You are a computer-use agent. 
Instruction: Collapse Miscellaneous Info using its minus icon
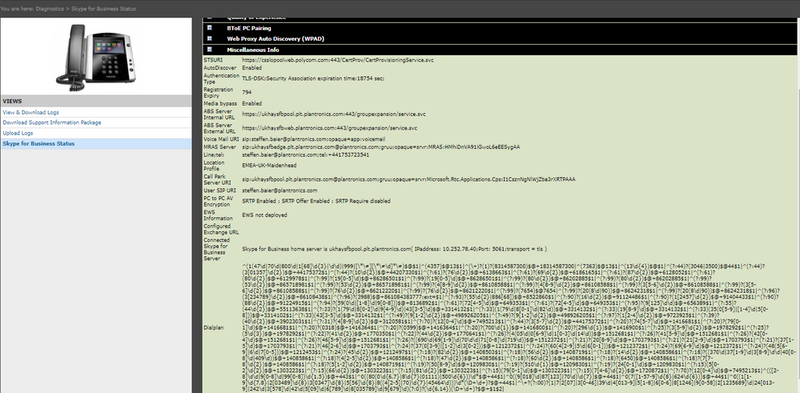(209, 50)
